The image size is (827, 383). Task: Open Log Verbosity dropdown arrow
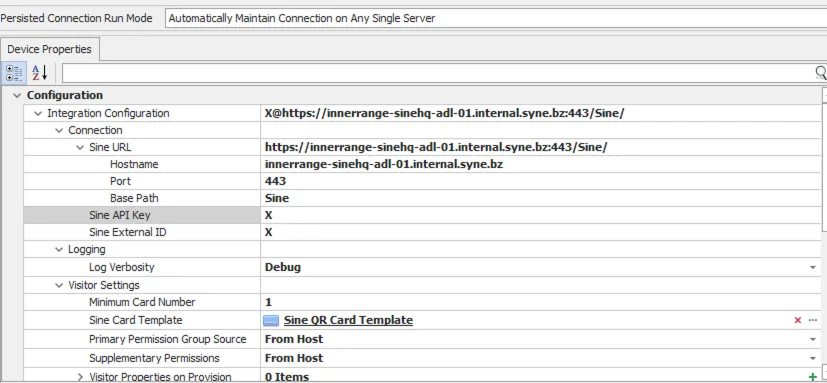point(813,267)
